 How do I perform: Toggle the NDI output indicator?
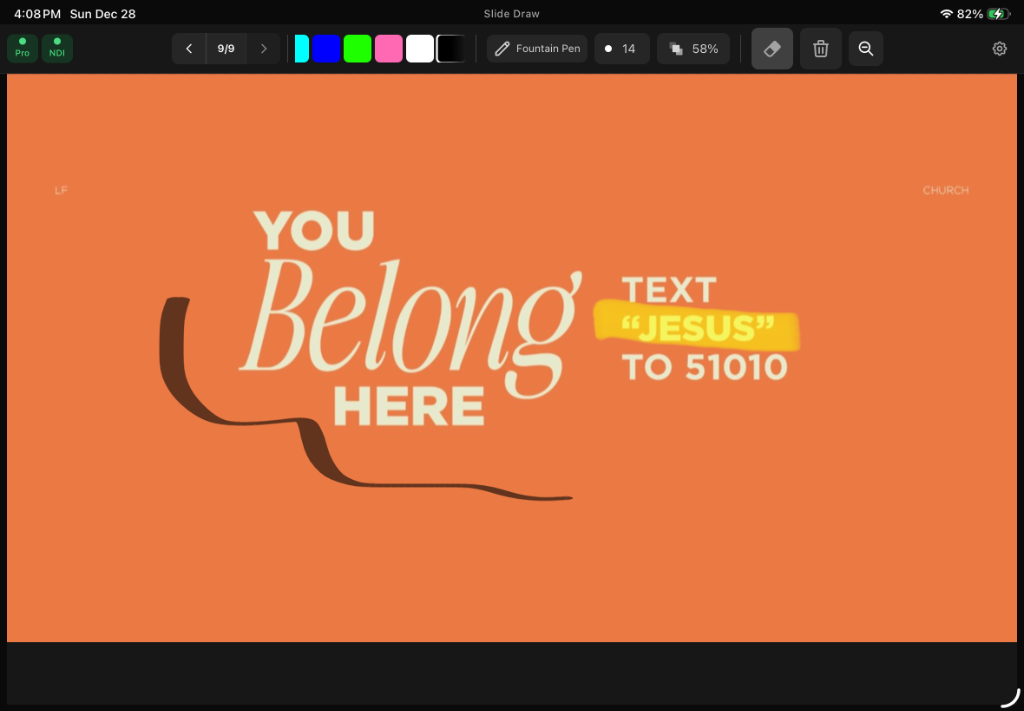pos(57,48)
